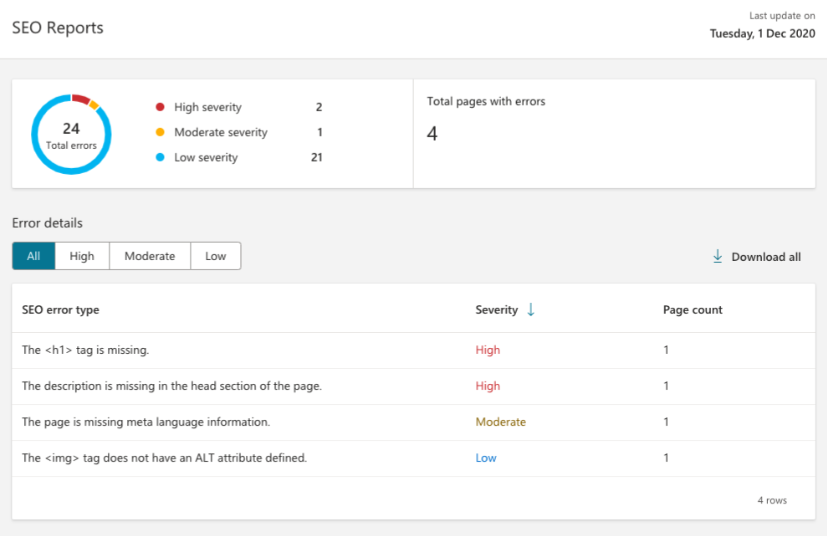
Task: Click the SEO error type column header
Action: [61, 310]
